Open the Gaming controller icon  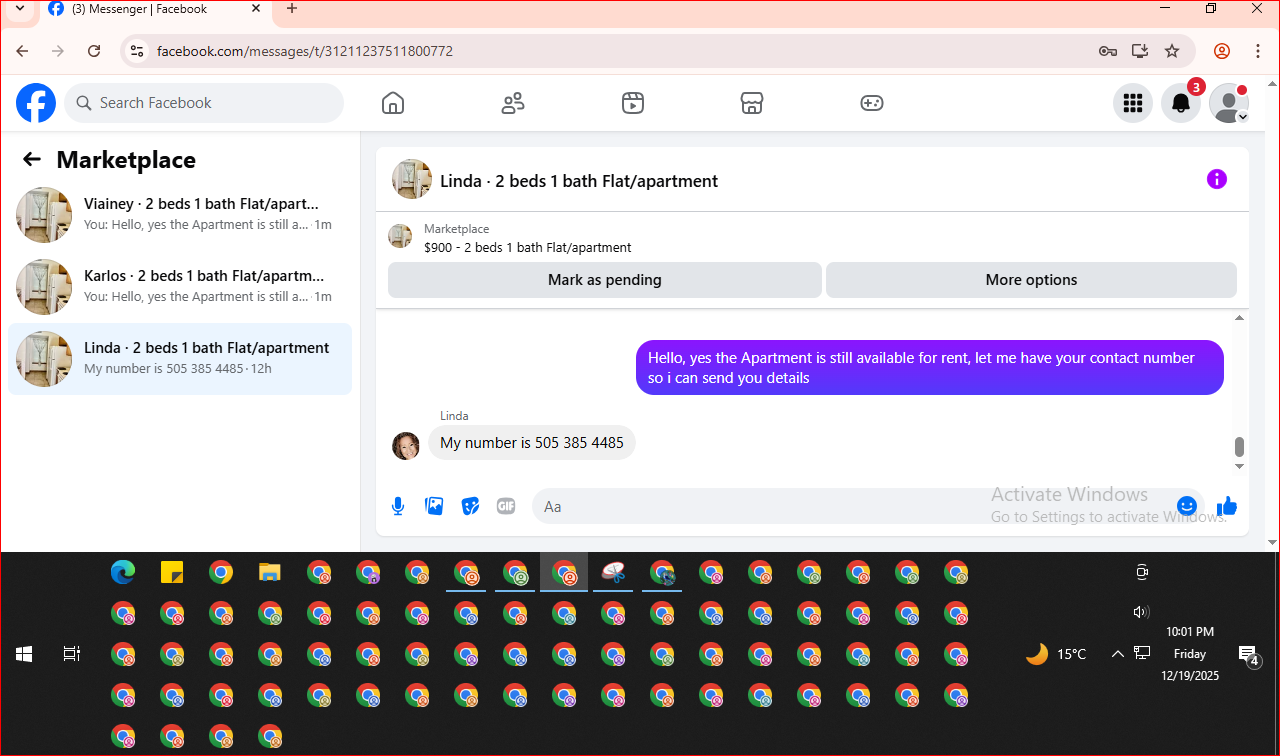(872, 103)
